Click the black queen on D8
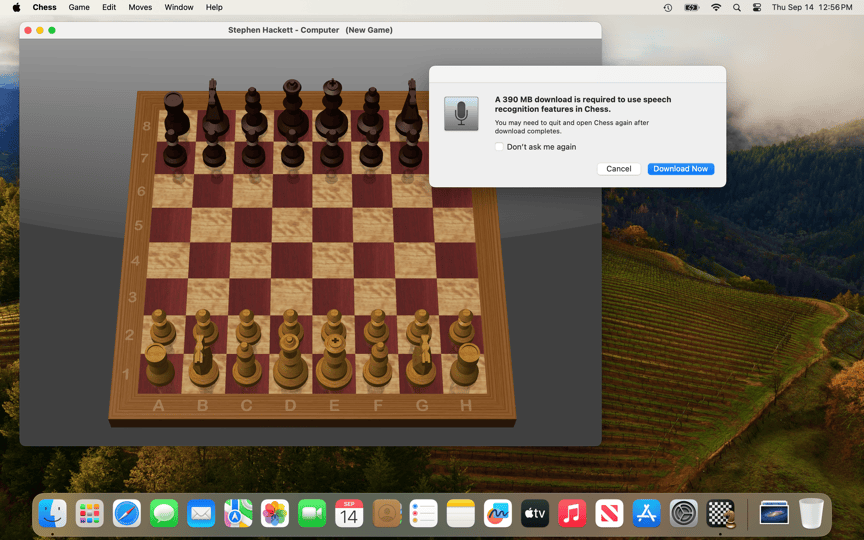The width and height of the screenshot is (864, 540). tap(292, 110)
